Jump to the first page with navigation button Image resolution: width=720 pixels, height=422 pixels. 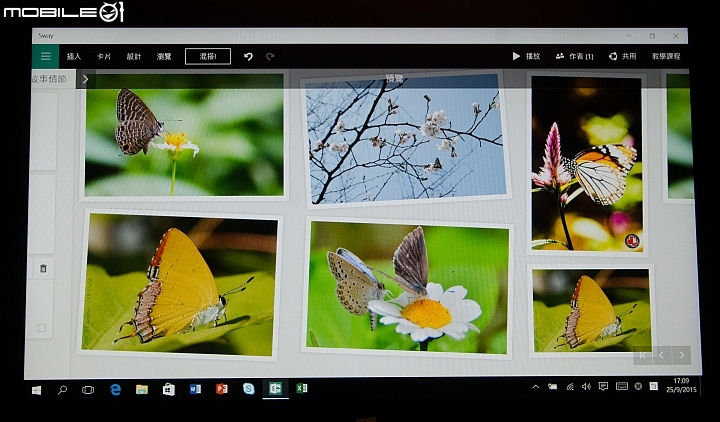(x=642, y=355)
